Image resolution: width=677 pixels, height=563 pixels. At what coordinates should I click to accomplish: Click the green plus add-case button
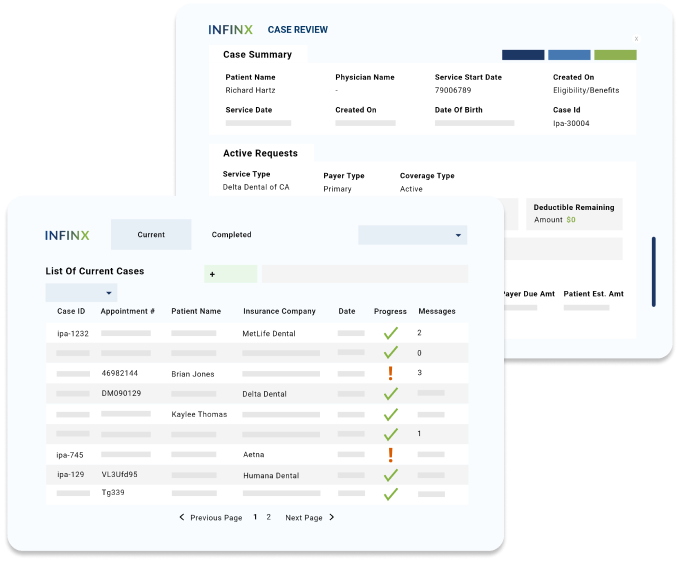231,274
